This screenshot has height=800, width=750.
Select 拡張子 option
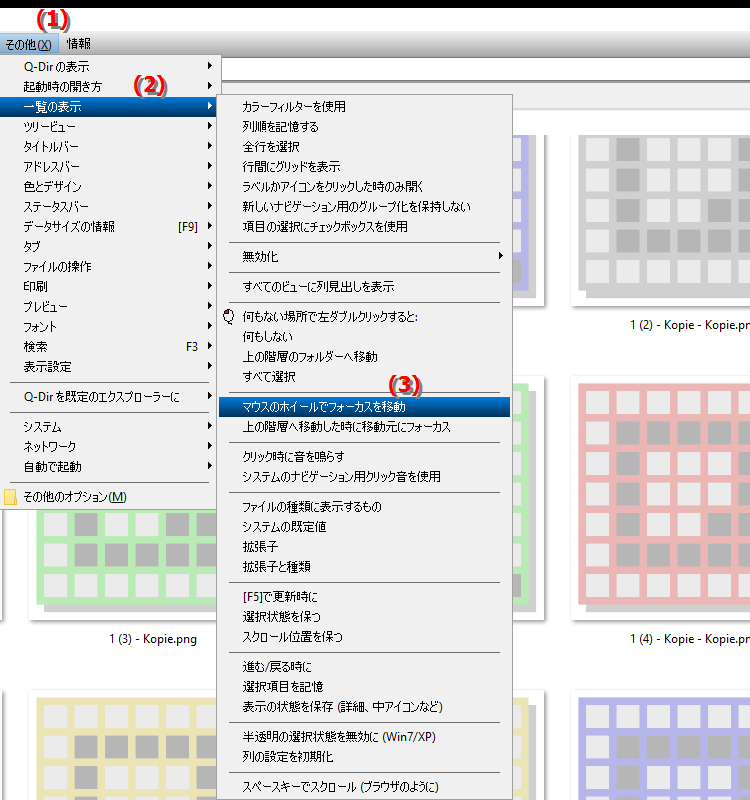[364, 546]
